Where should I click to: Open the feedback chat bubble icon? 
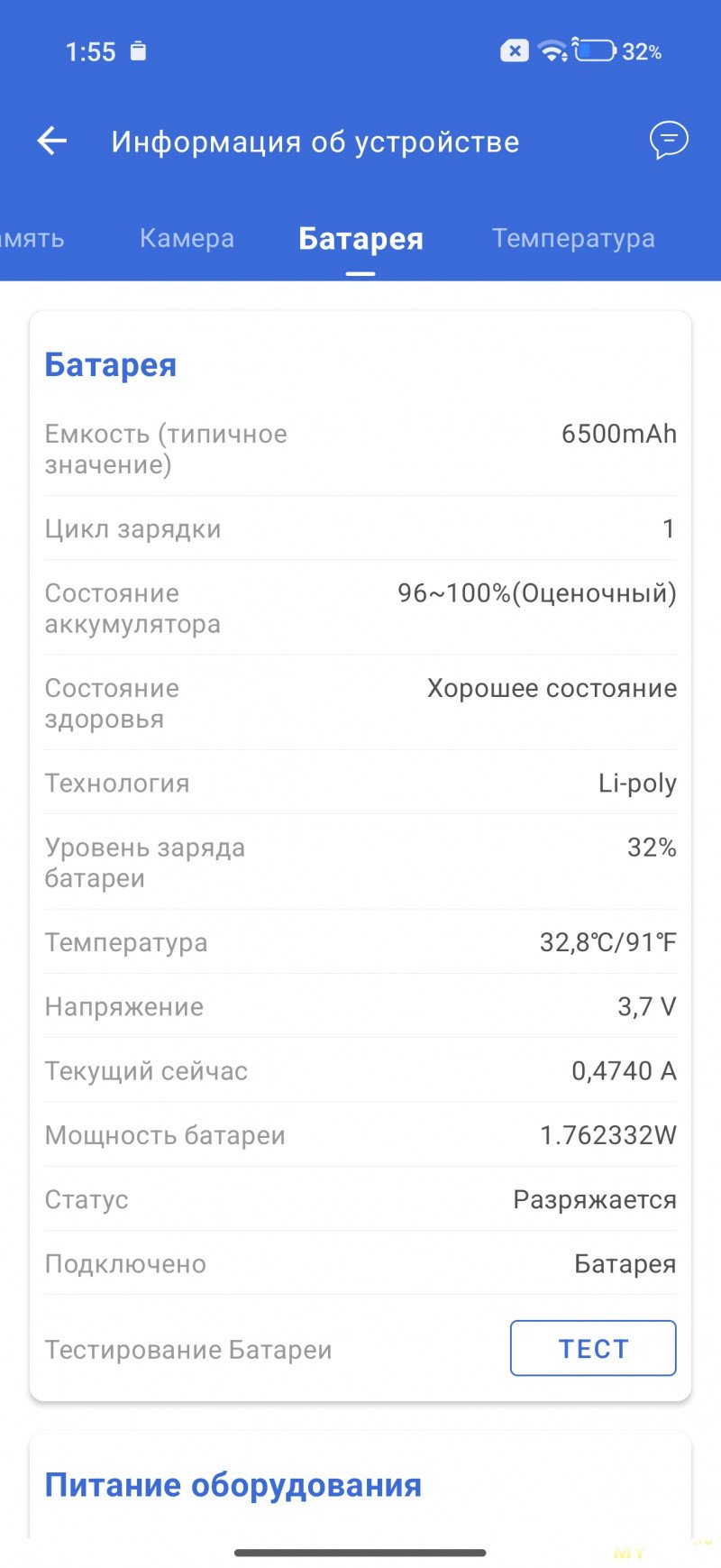pyautogui.click(x=669, y=141)
